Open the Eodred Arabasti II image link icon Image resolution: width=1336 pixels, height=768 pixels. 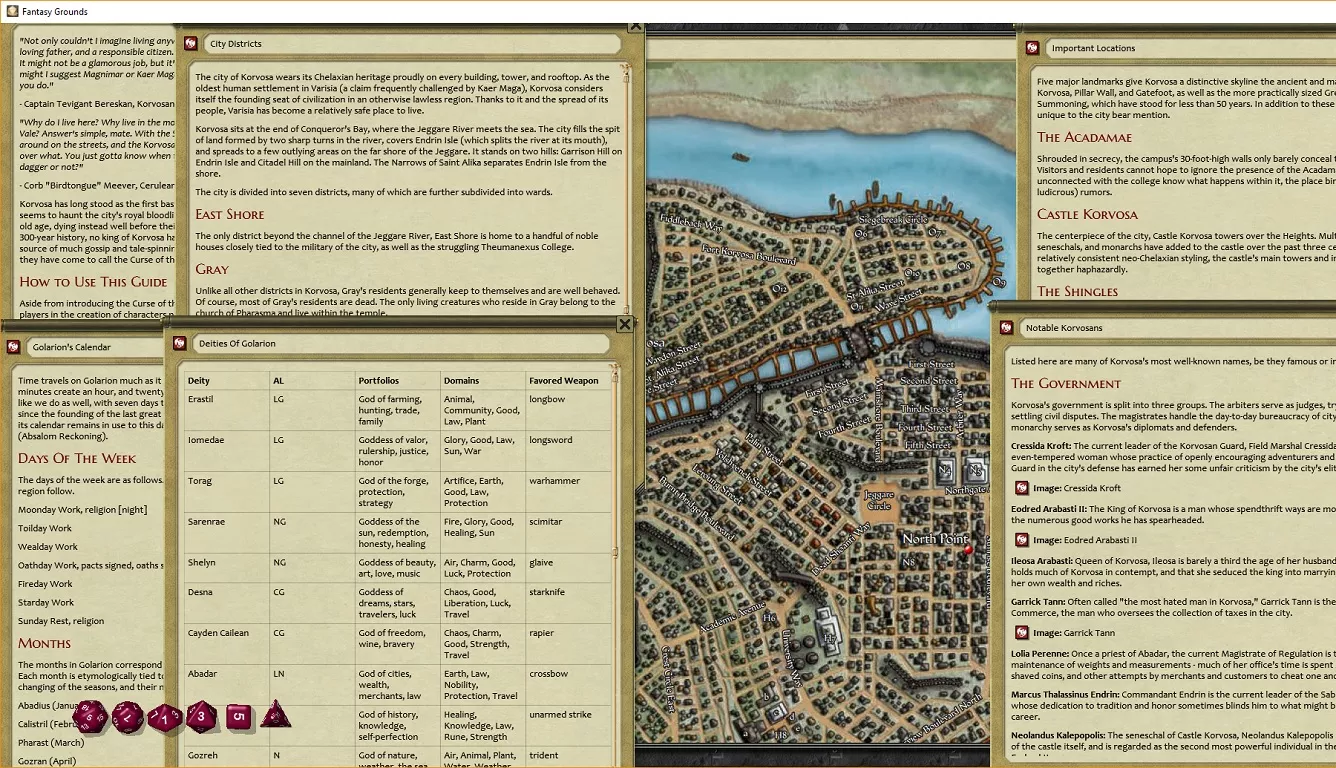coord(1022,540)
